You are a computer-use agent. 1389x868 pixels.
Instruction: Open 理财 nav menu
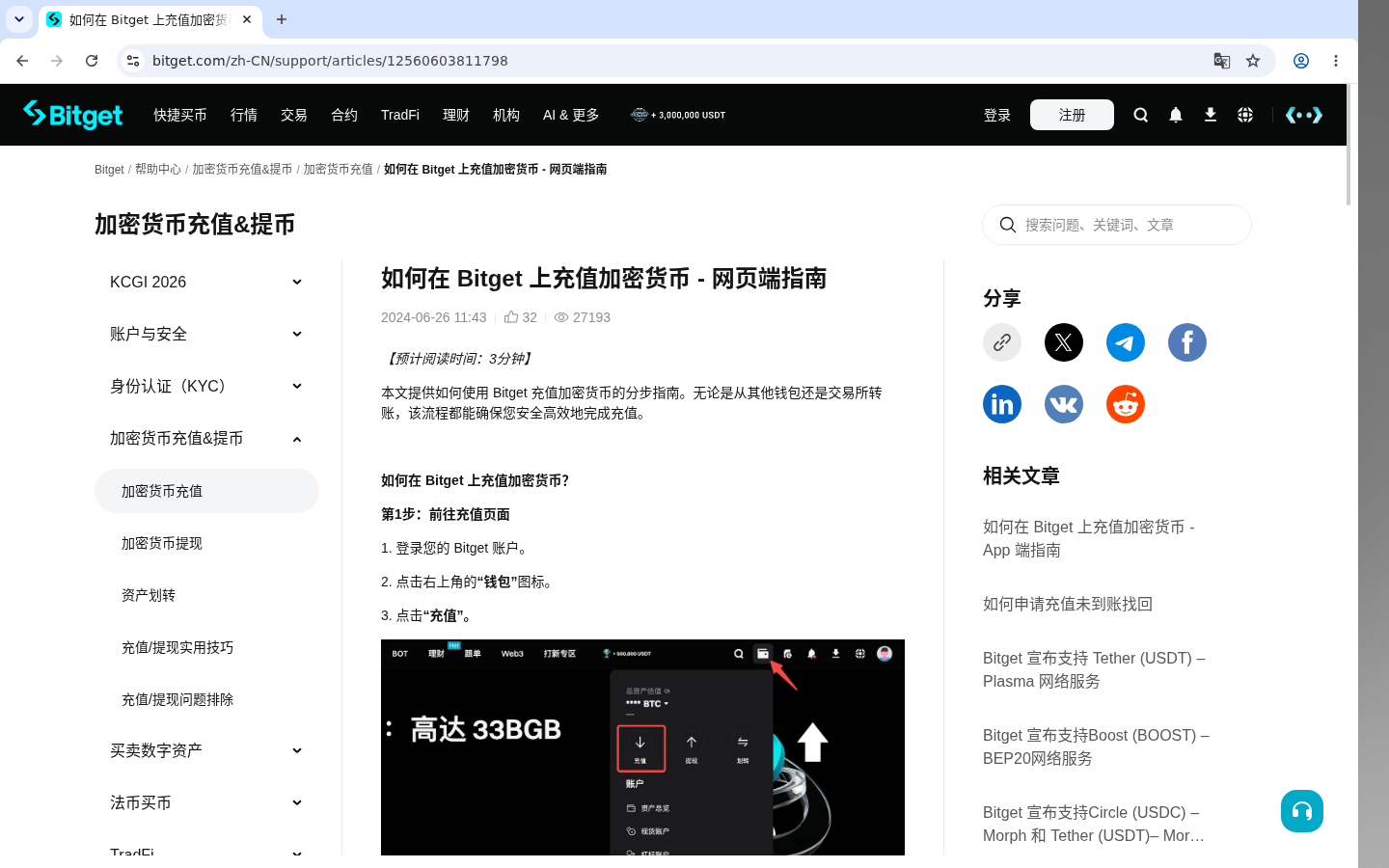pyautogui.click(x=456, y=115)
